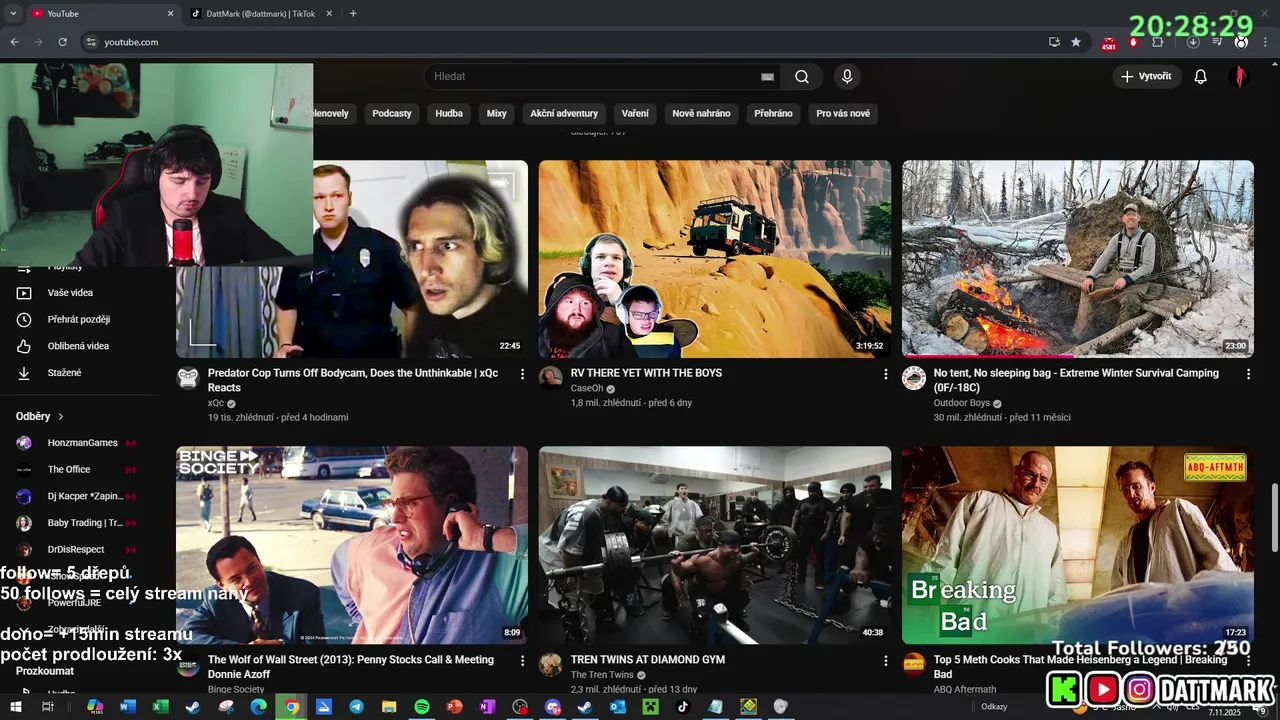Filter by the Mixy chip
Screen dimensions: 1280x720
click(497, 113)
